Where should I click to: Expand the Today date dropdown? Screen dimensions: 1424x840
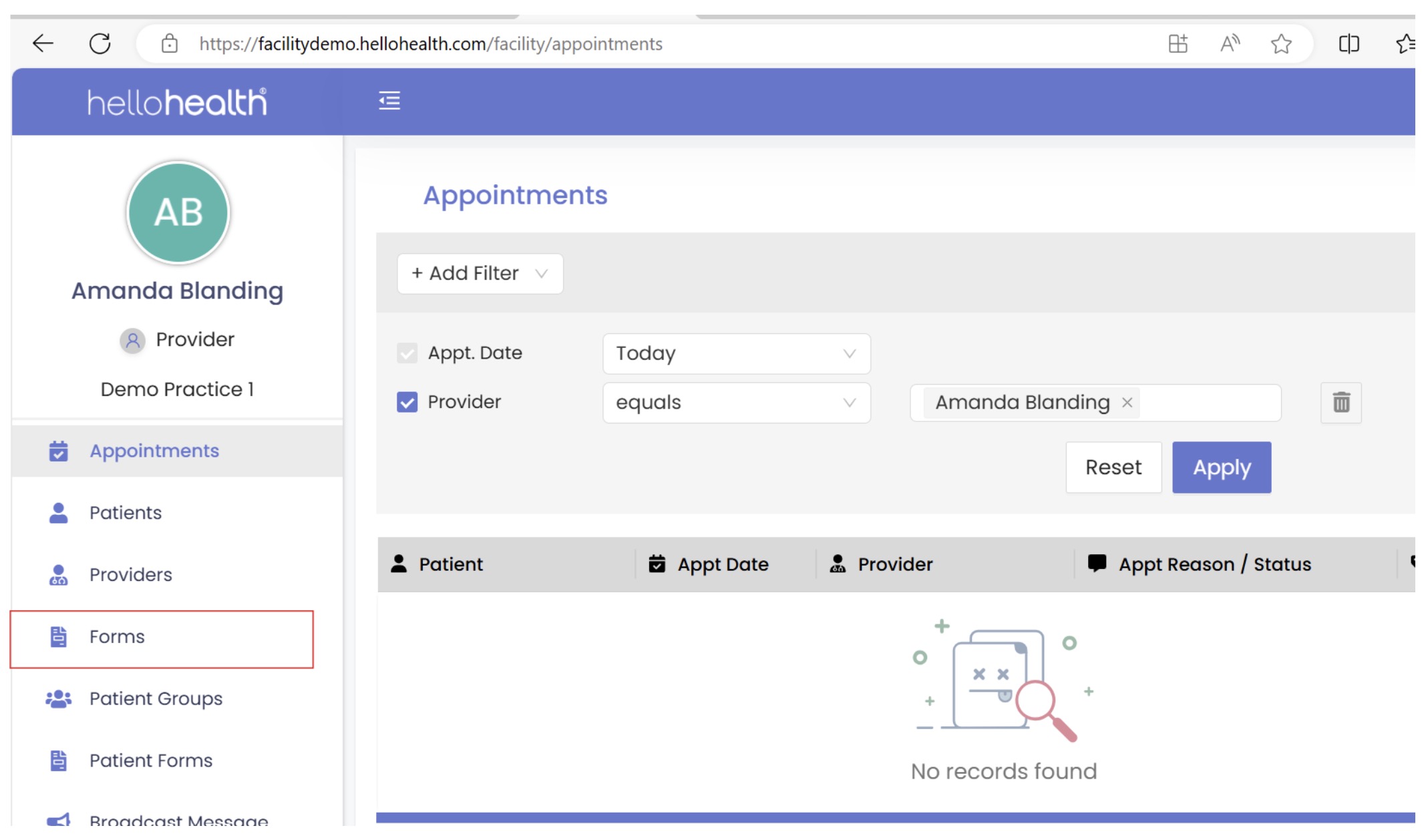pos(736,354)
